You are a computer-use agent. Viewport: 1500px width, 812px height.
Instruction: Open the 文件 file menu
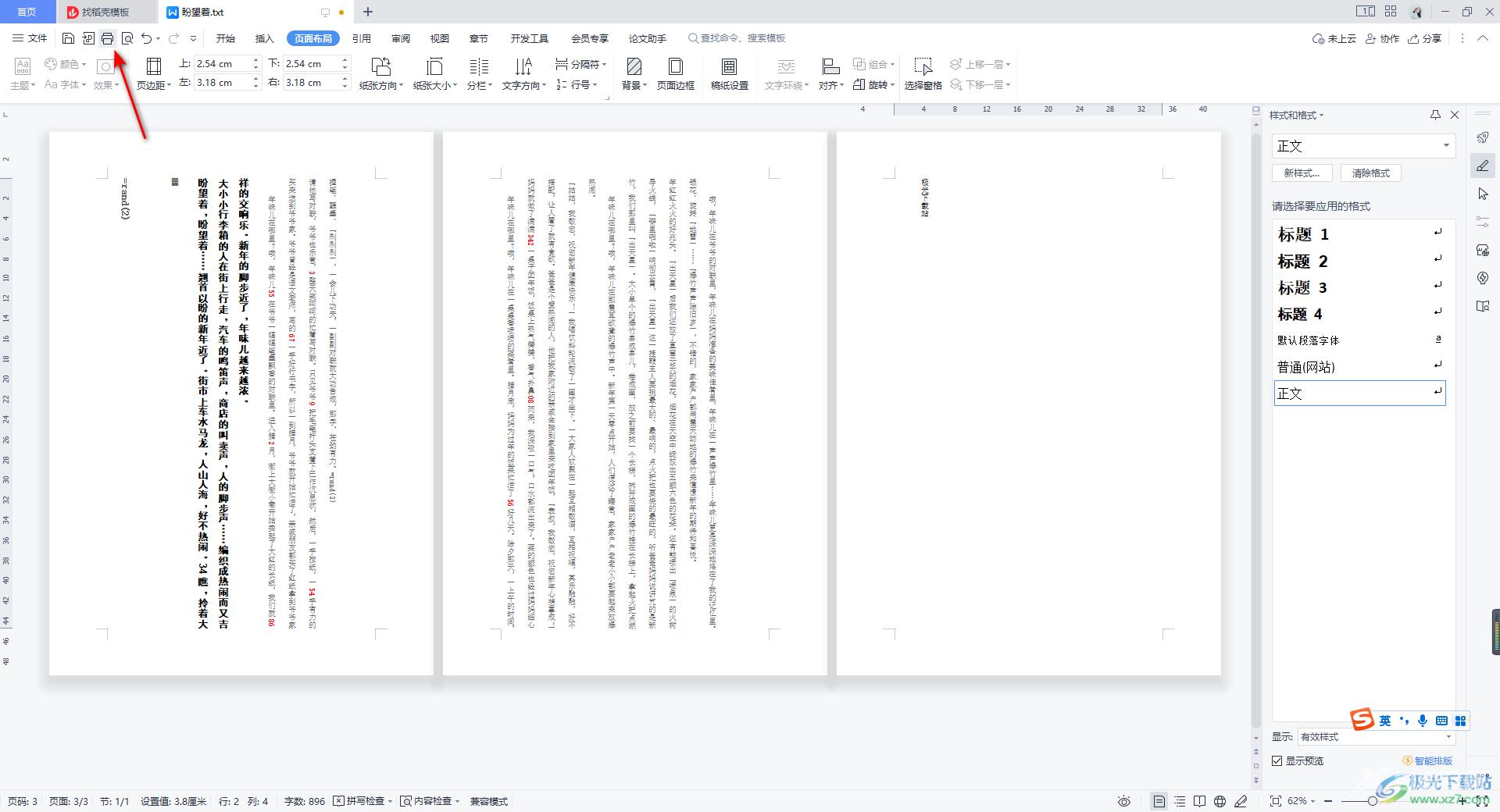(30, 38)
